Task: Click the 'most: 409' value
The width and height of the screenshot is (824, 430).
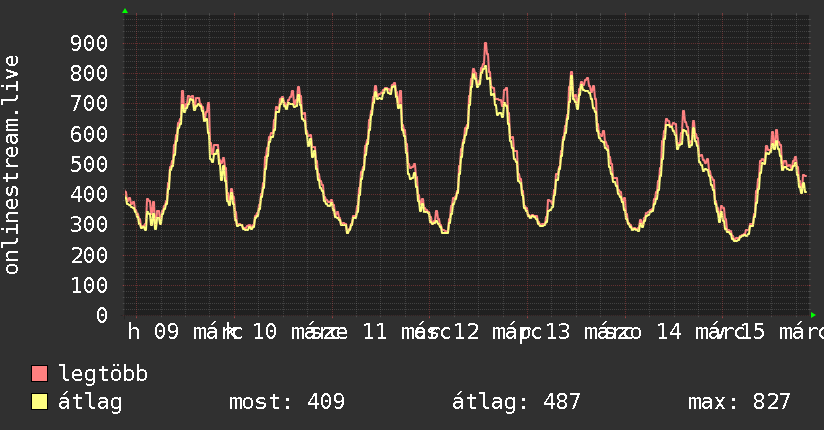Action: pos(287,402)
